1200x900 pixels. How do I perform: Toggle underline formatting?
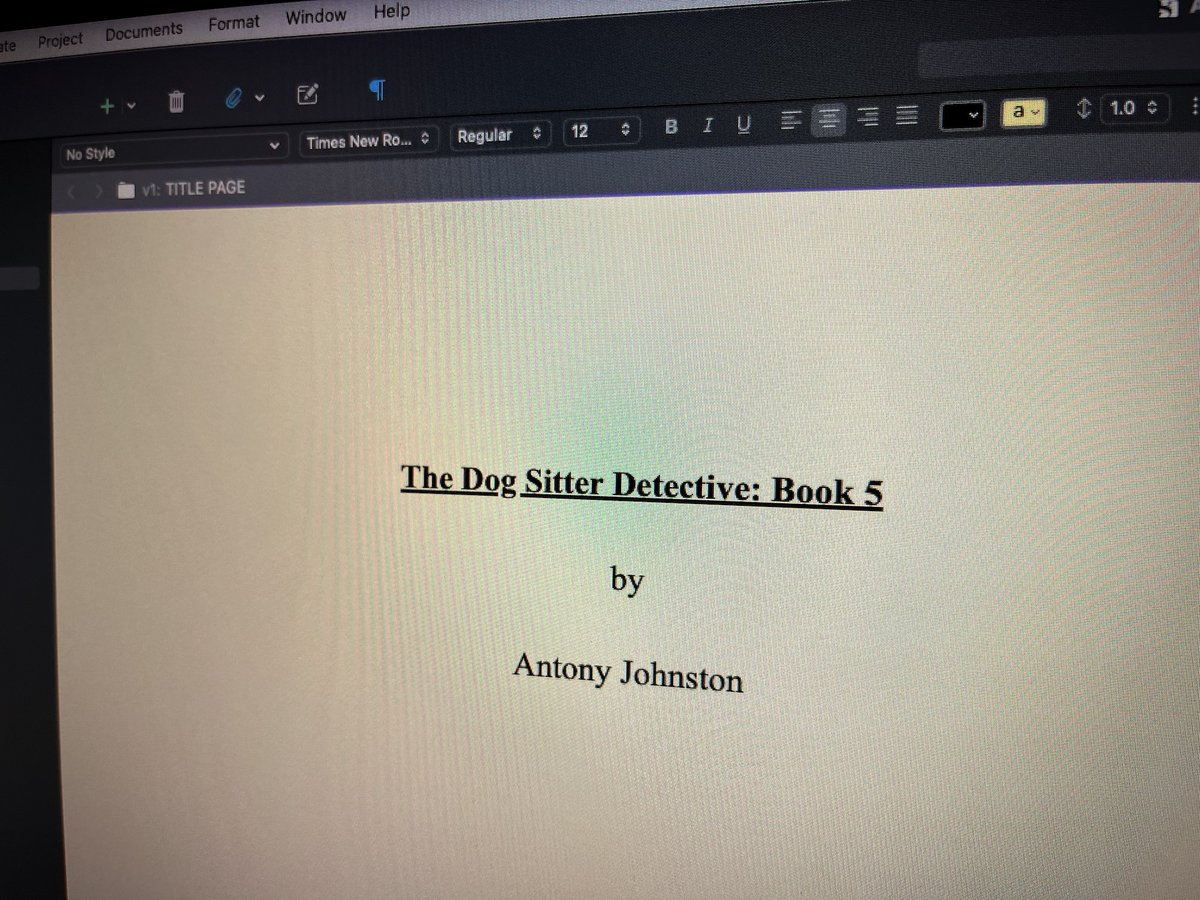743,125
